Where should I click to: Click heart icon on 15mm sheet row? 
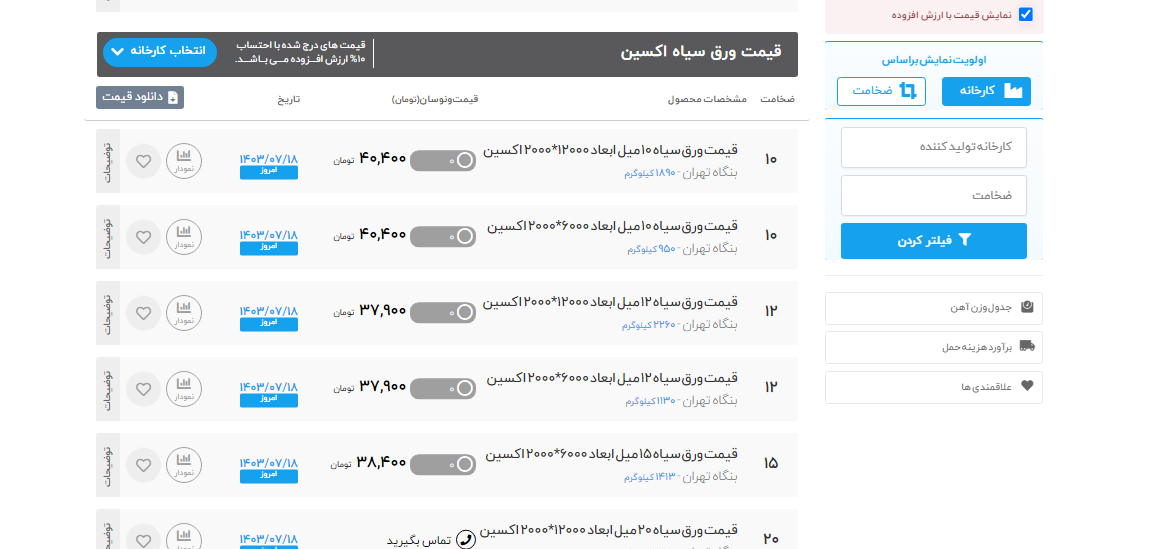[x=143, y=465]
